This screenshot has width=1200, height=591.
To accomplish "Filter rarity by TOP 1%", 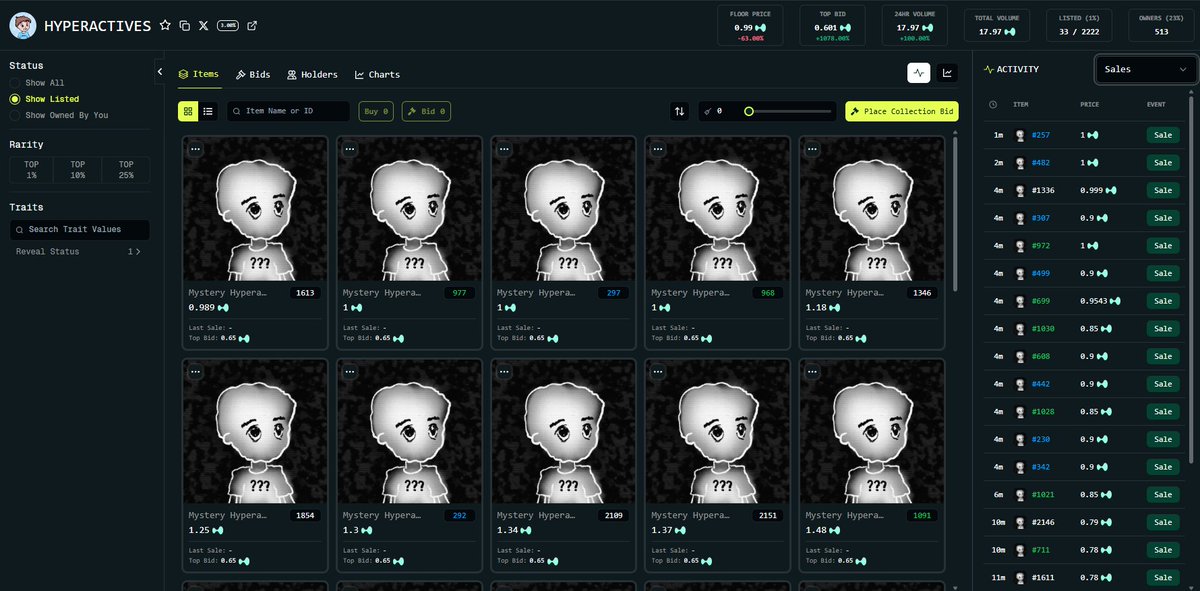I will pyautogui.click(x=31, y=169).
